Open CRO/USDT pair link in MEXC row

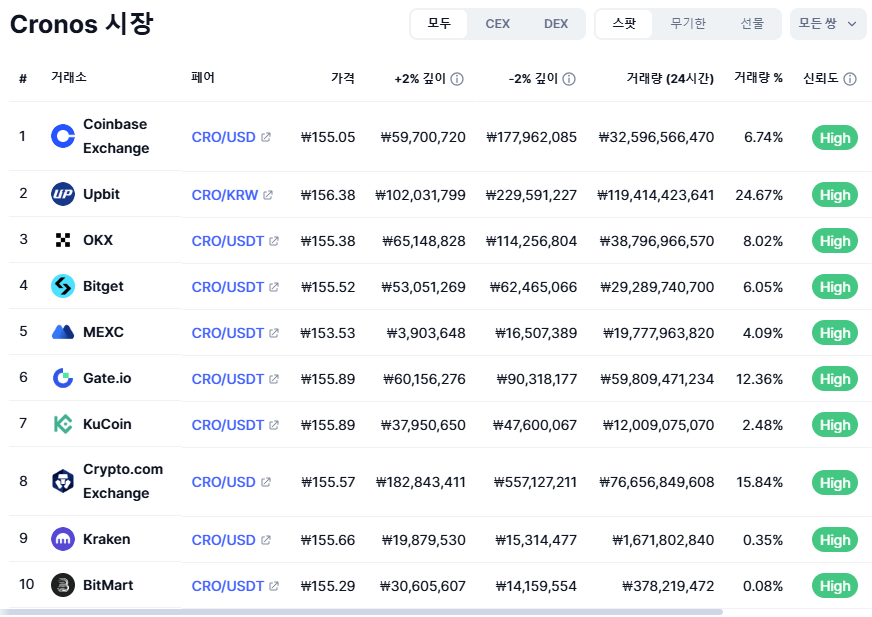pyautogui.click(x=227, y=333)
